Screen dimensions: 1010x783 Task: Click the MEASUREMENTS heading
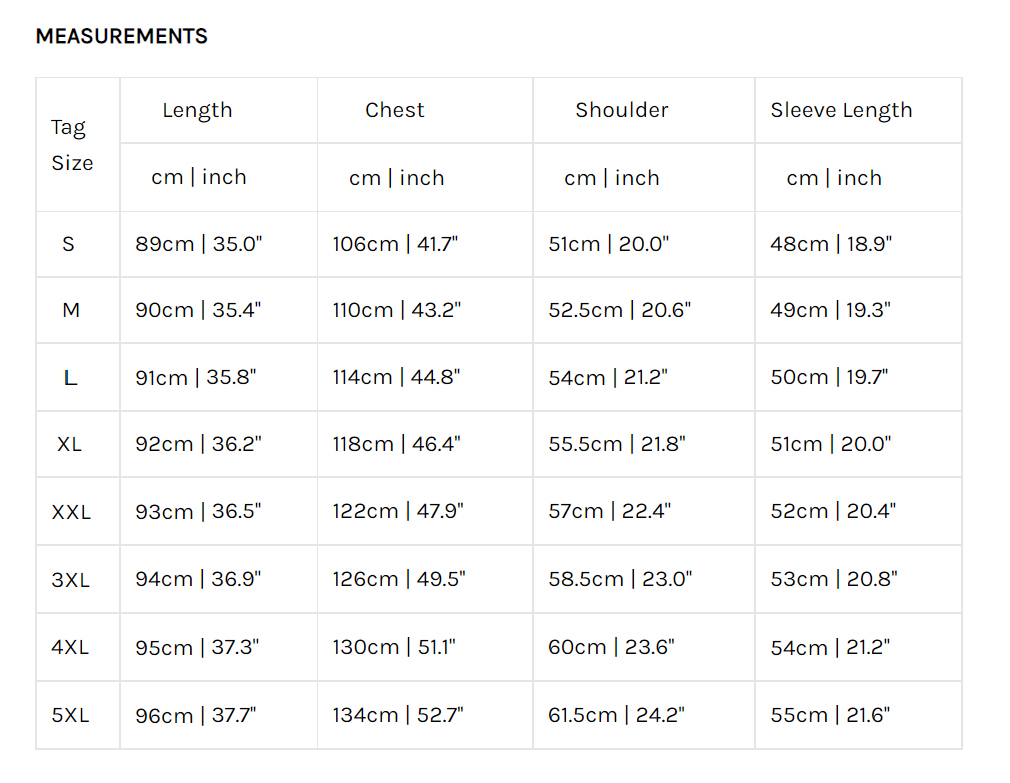point(121,37)
